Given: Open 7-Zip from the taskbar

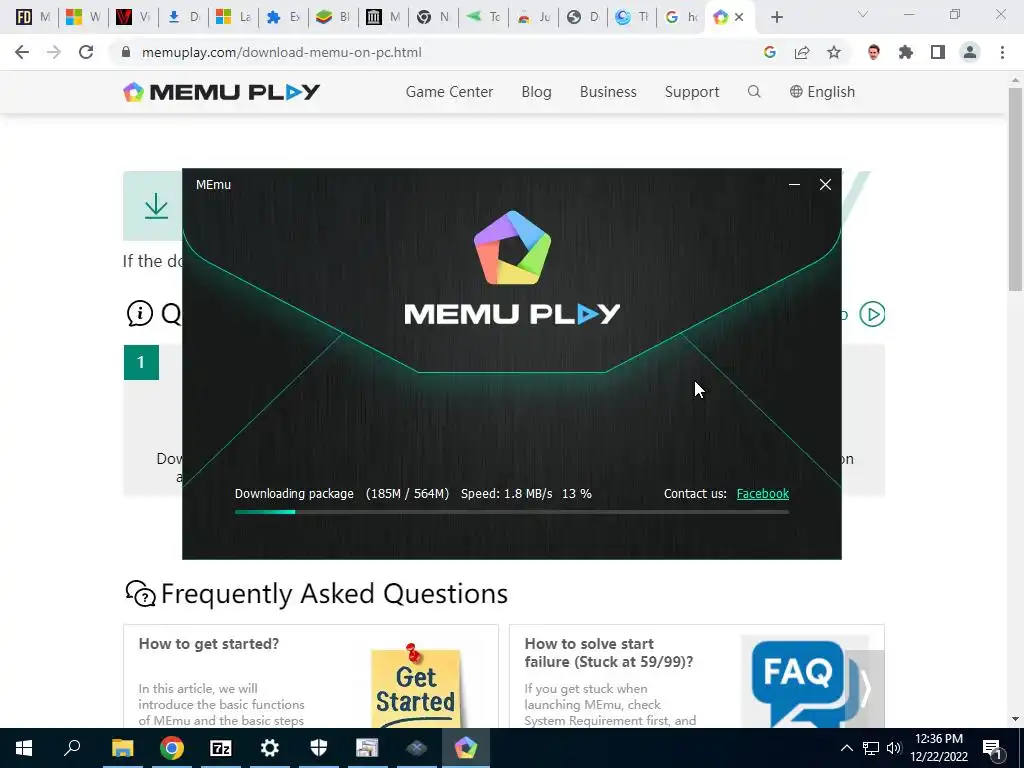Looking at the screenshot, I should 221,748.
